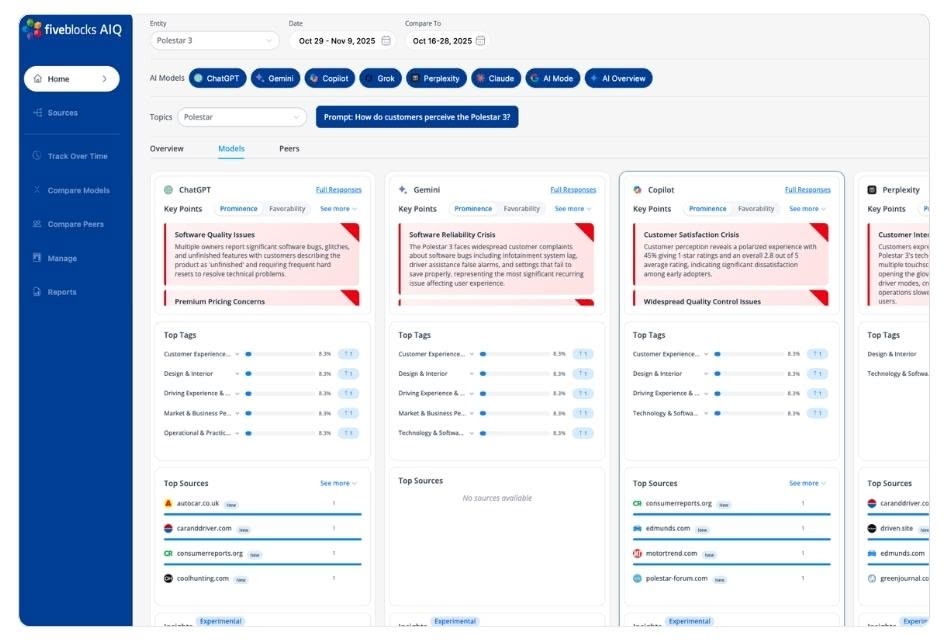Click the Prompt button about Polestar 3
Image resolution: width=948 pixels, height=640 pixels.
(x=417, y=117)
